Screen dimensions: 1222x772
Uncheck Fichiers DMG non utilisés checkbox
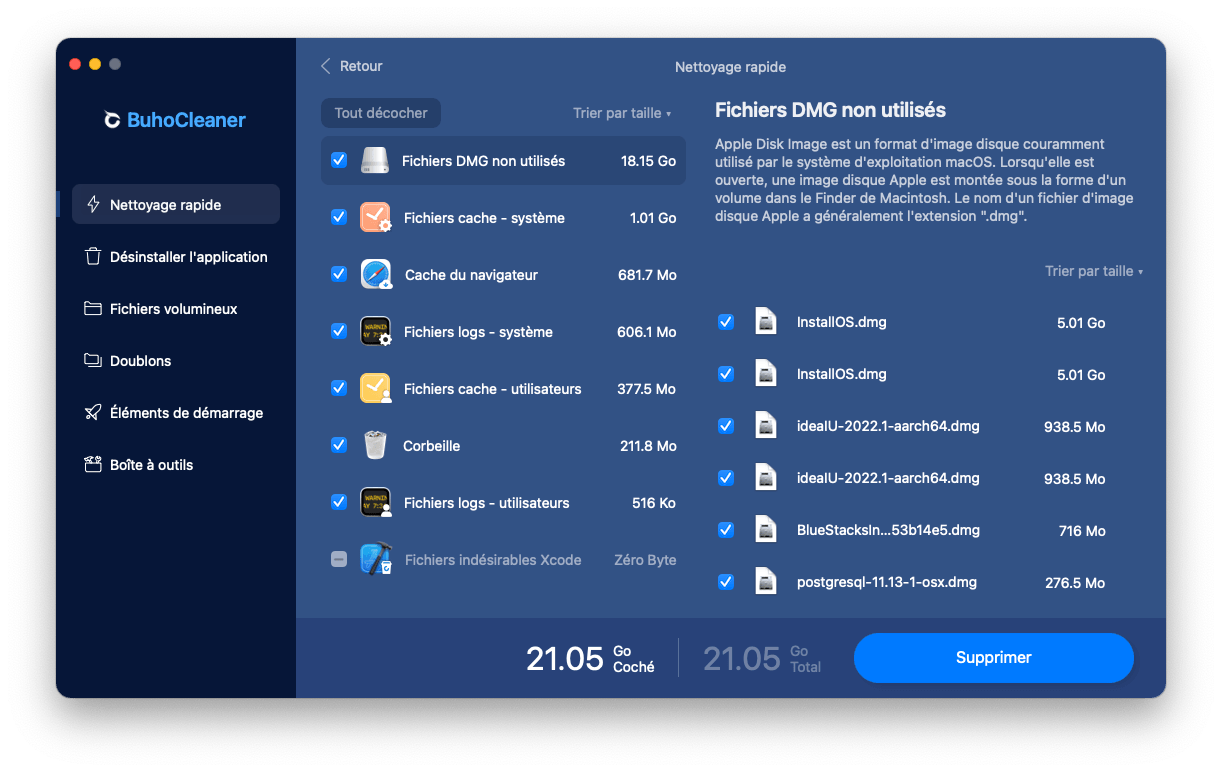coord(339,160)
